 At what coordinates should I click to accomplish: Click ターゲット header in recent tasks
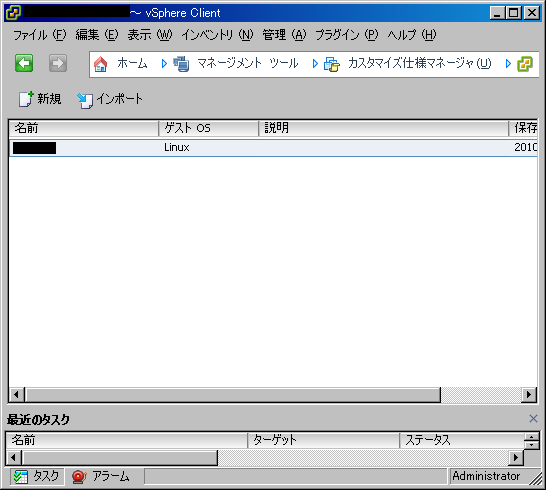point(323,441)
